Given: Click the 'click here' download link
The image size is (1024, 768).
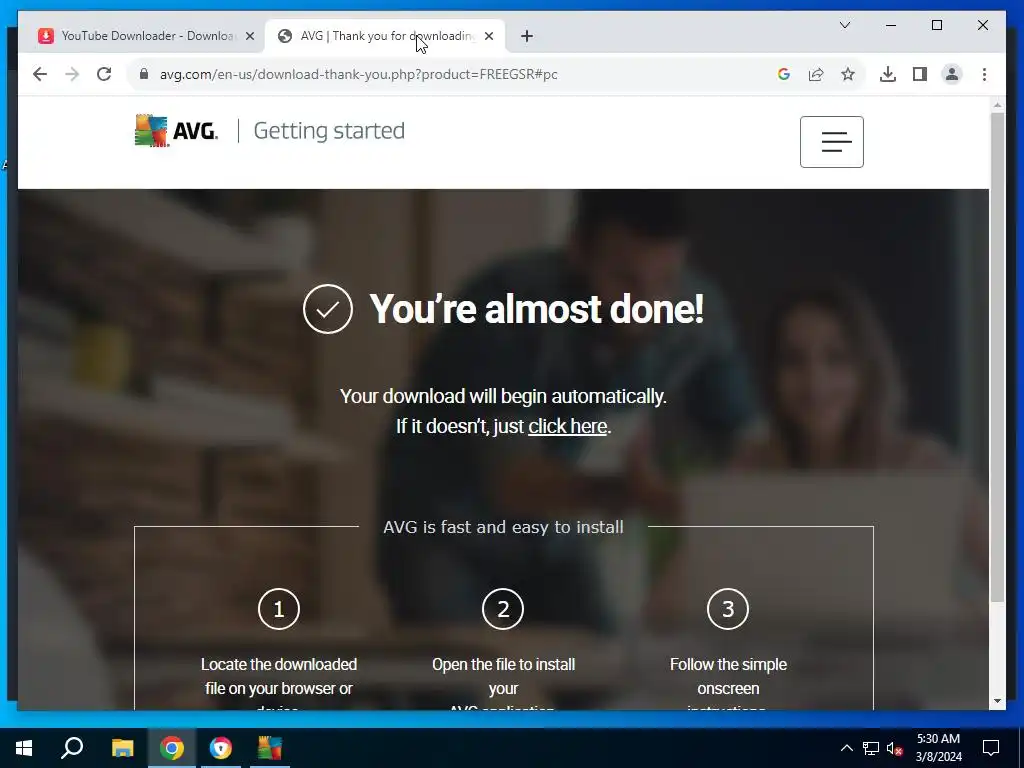Looking at the screenshot, I should 568,426.
